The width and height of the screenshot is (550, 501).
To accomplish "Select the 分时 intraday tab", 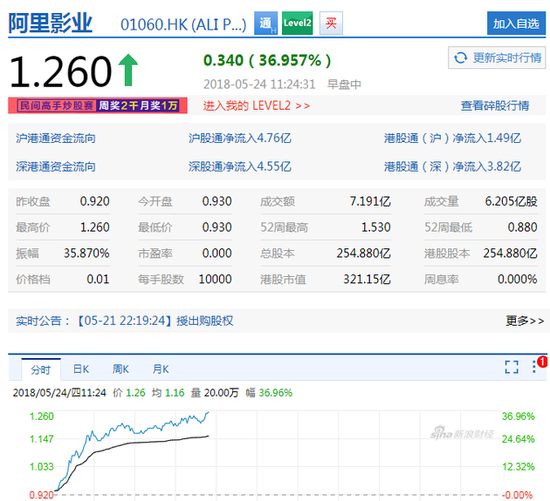I will click(x=41, y=370).
